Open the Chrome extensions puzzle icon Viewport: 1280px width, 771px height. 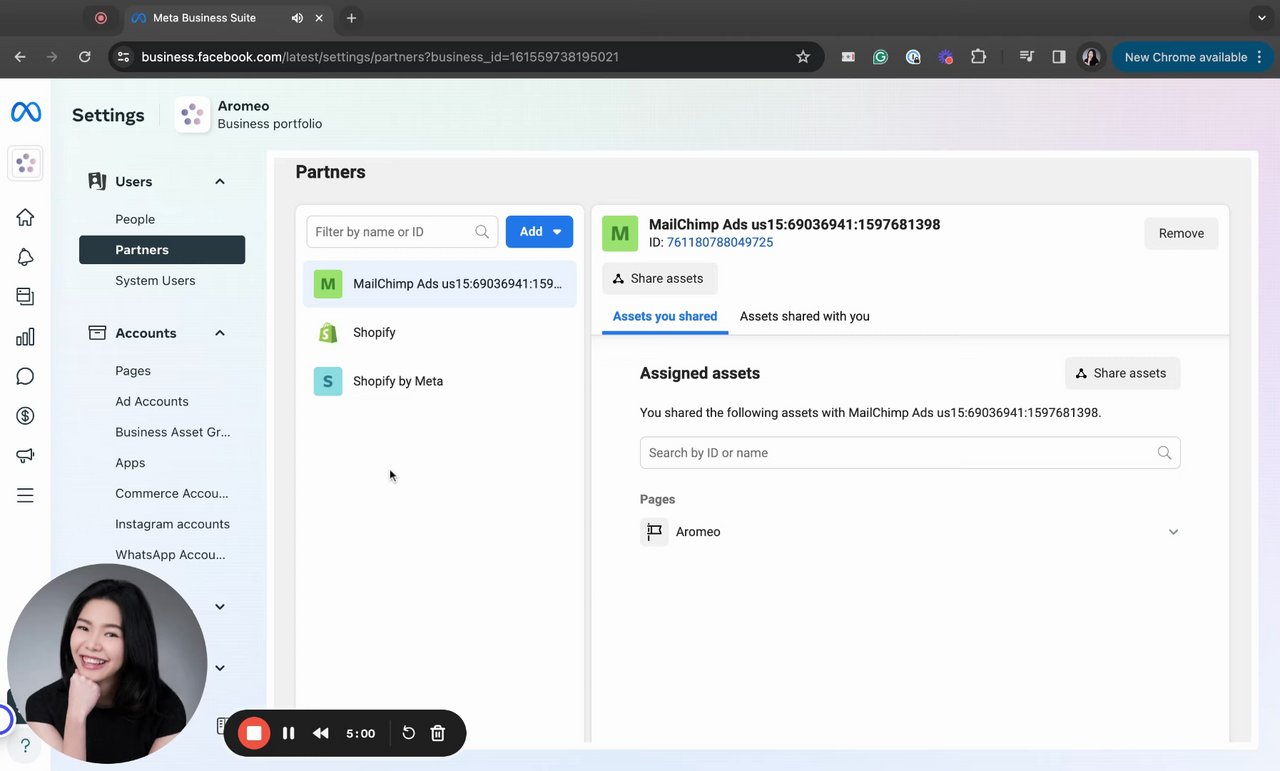(978, 57)
